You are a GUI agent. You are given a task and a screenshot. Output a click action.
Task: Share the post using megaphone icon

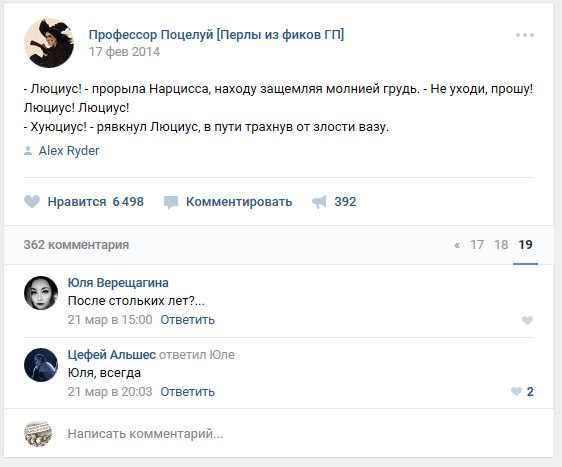tap(319, 202)
